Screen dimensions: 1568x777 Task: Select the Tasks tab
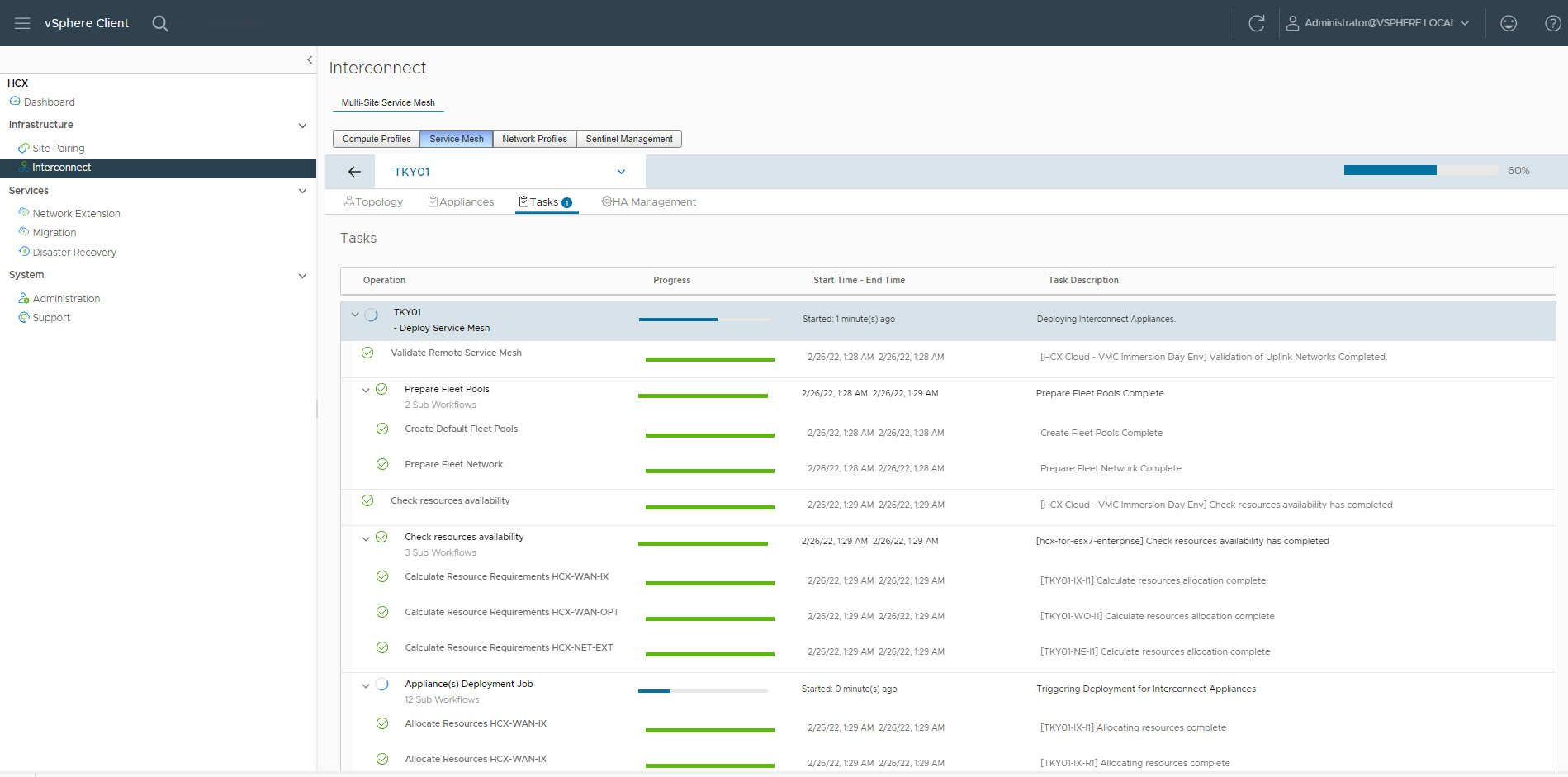tap(546, 201)
